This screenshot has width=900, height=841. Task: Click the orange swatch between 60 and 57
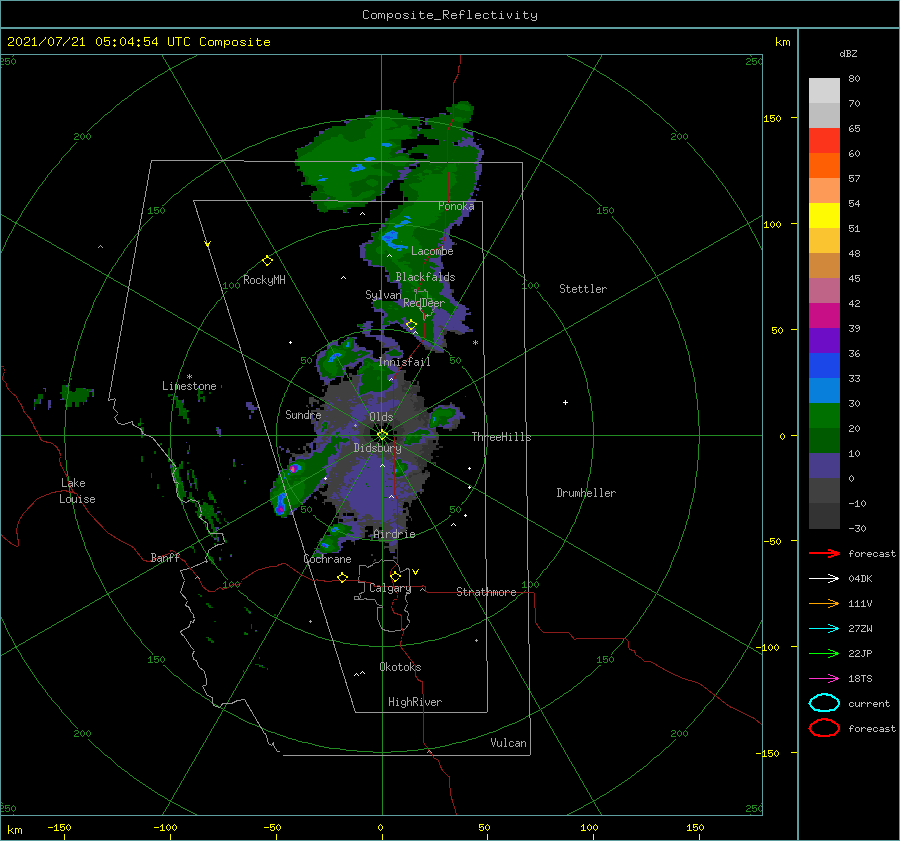click(x=824, y=166)
